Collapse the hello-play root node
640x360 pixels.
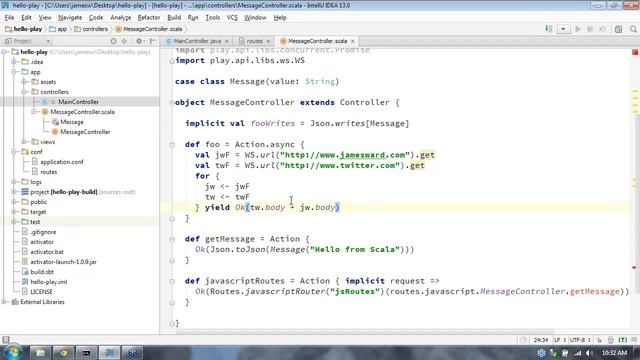pyautogui.click(x=4, y=52)
